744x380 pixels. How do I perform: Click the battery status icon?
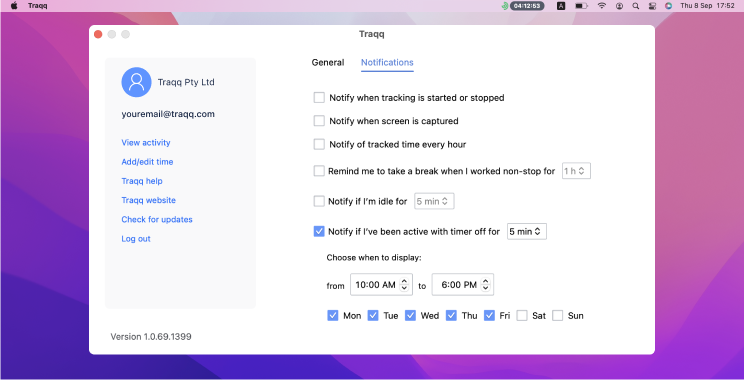pos(581,6)
